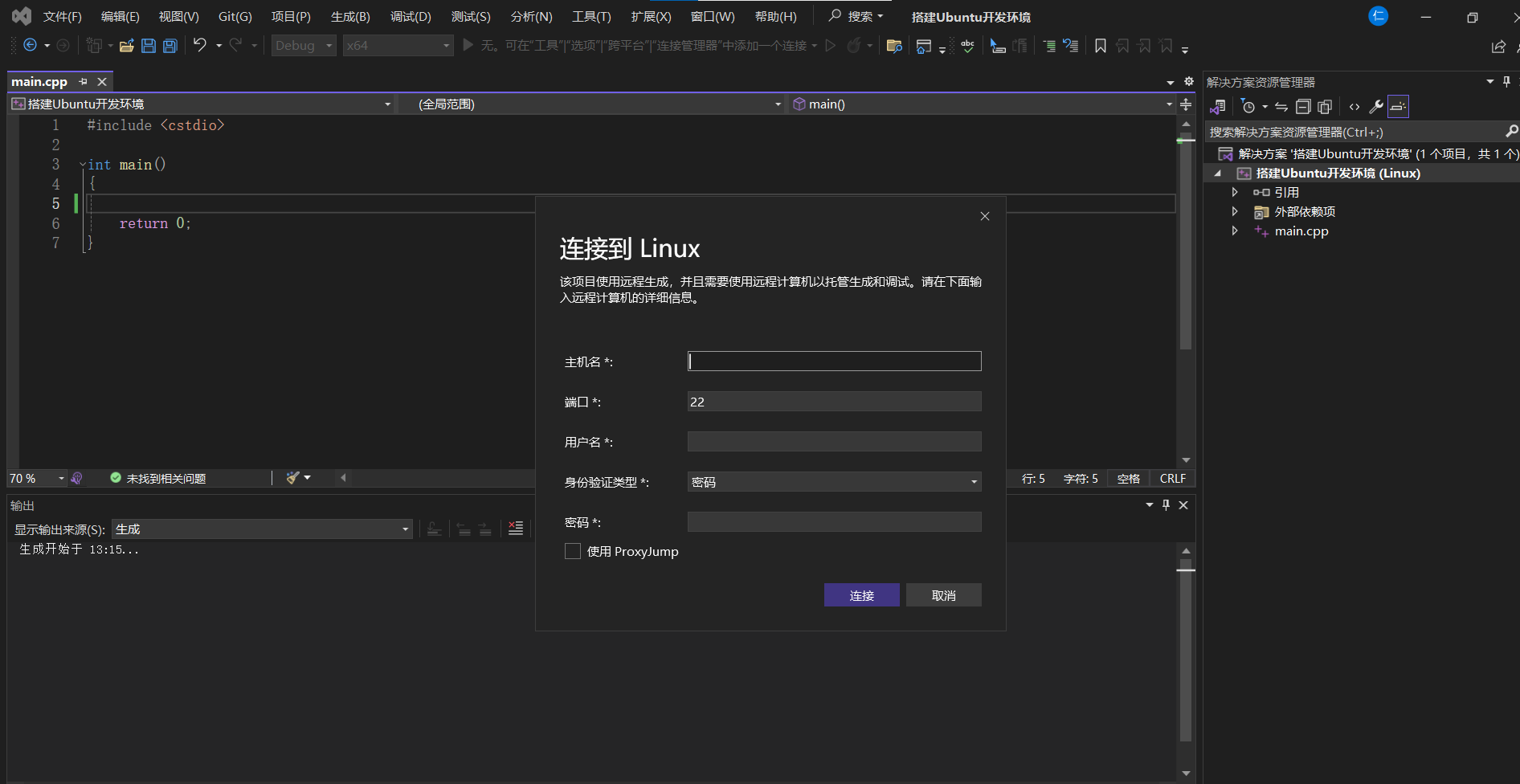Close the Output panel

coord(1183,505)
